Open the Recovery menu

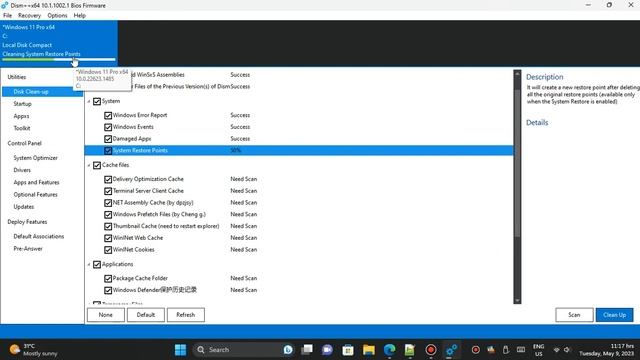(x=29, y=16)
